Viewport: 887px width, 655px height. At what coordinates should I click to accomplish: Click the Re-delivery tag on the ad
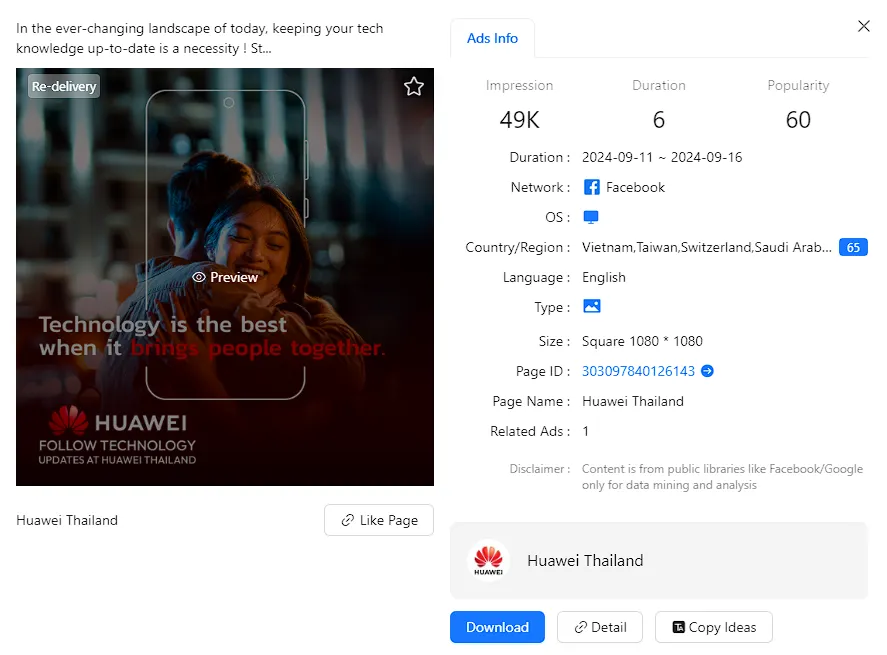pos(64,87)
